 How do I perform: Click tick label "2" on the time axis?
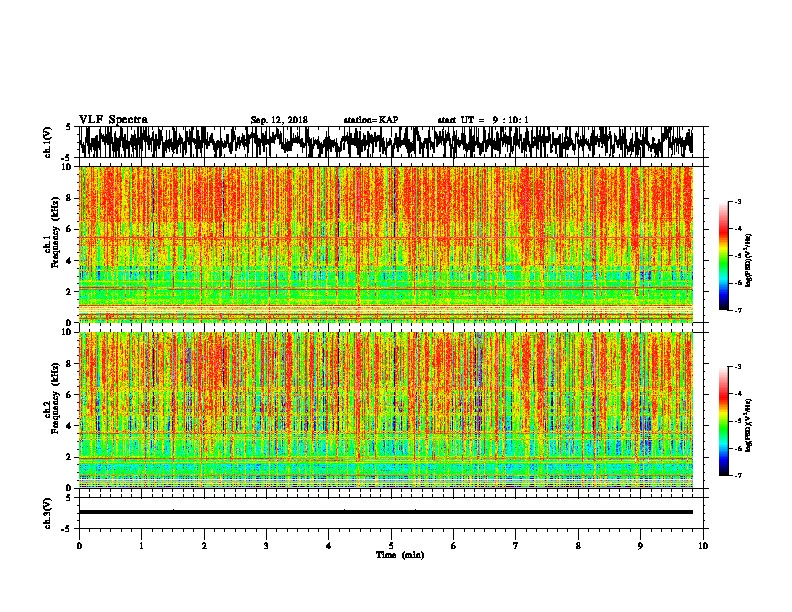(204, 546)
